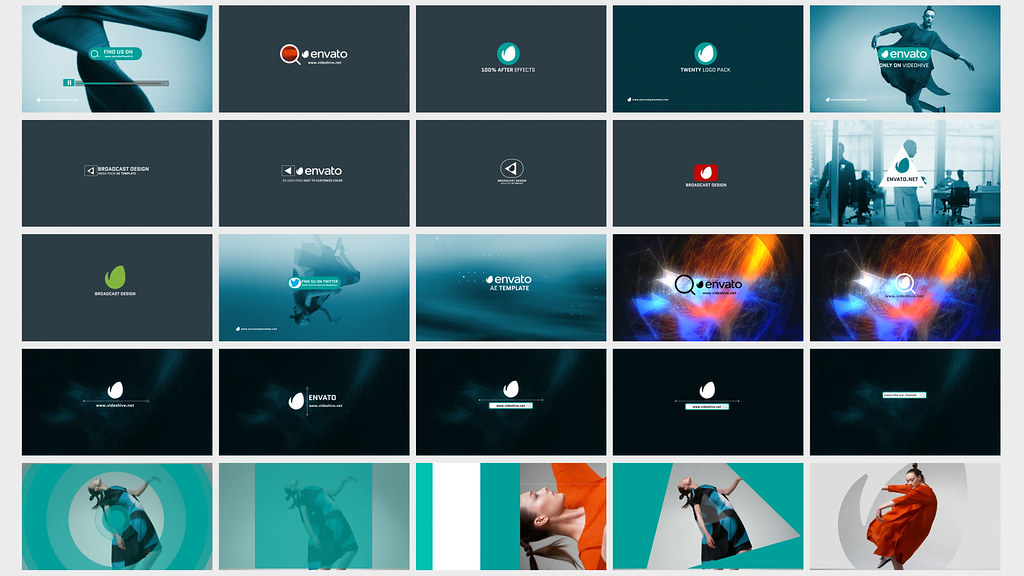Click the Twitter bird icon
Image resolution: width=1024 pixels, height=576 pixels.
(295, 283)
